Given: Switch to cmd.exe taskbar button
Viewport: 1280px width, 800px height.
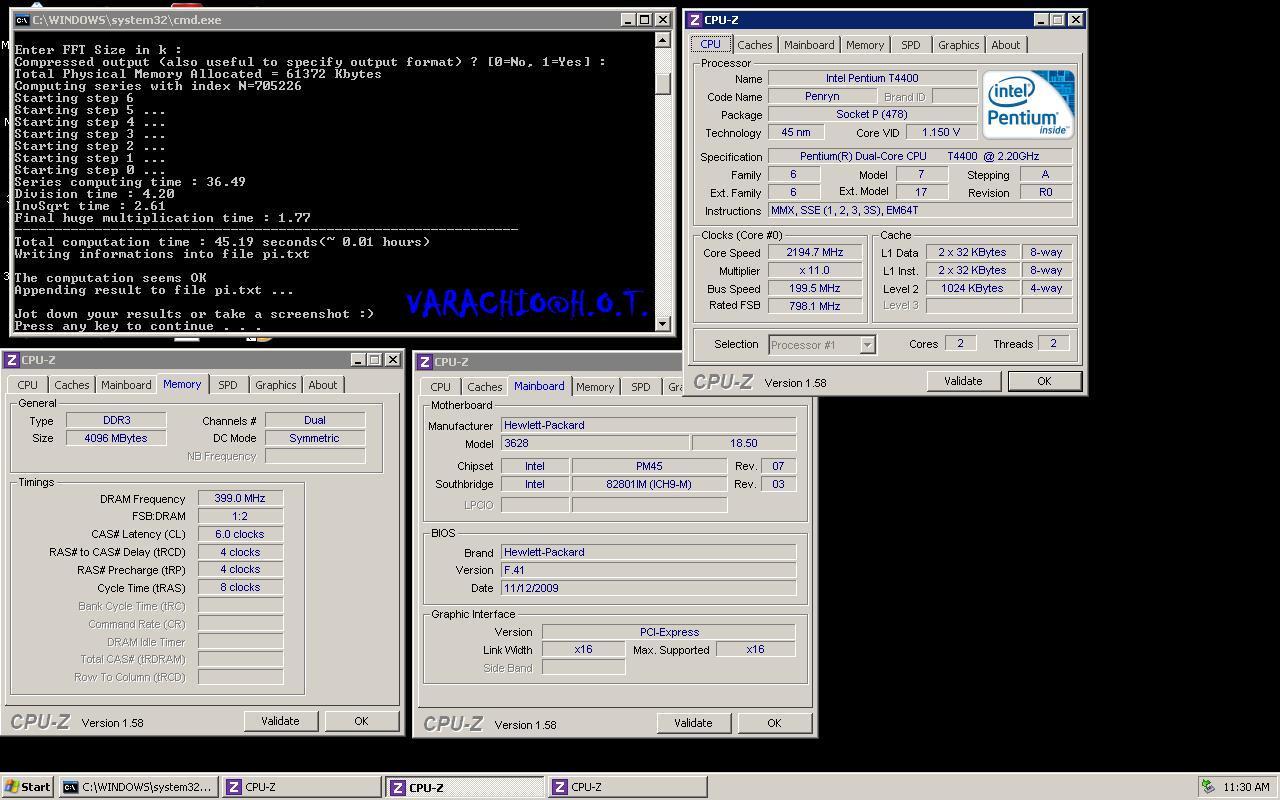Looking at the screenshot, I should (138, 787).
